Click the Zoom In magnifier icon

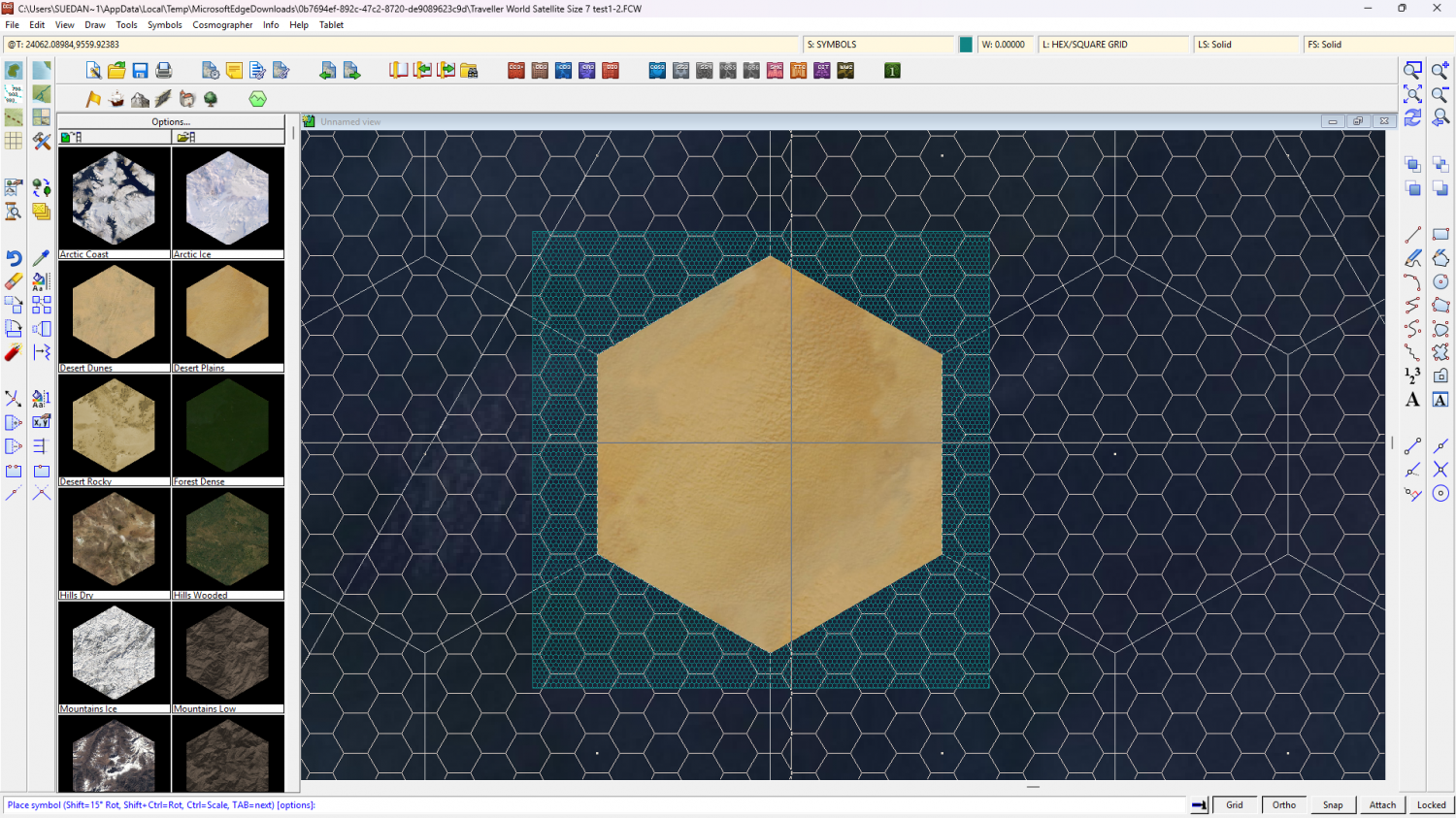(1439, 71)
